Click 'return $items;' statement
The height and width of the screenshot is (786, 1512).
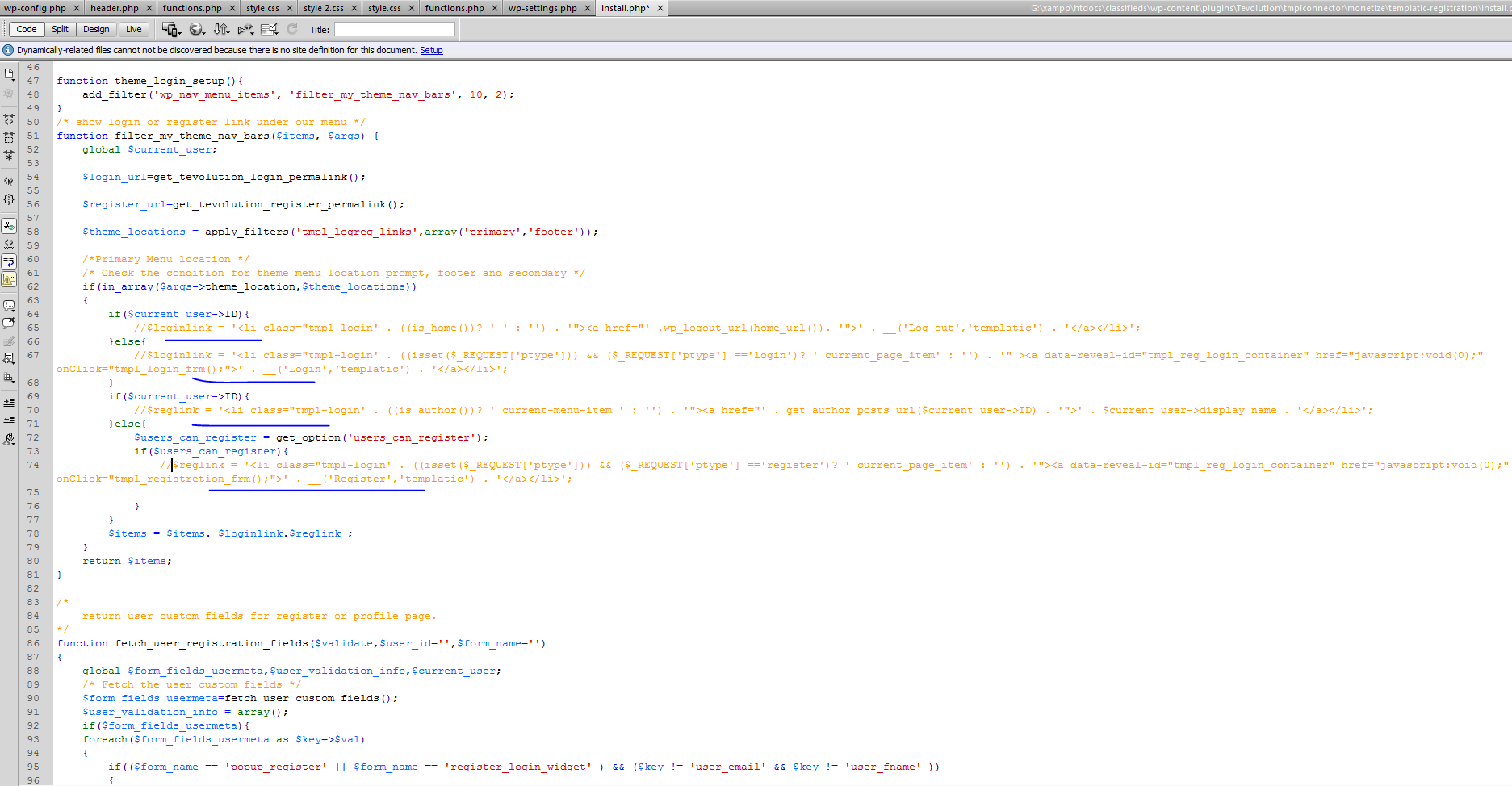(x=128, y=561)
